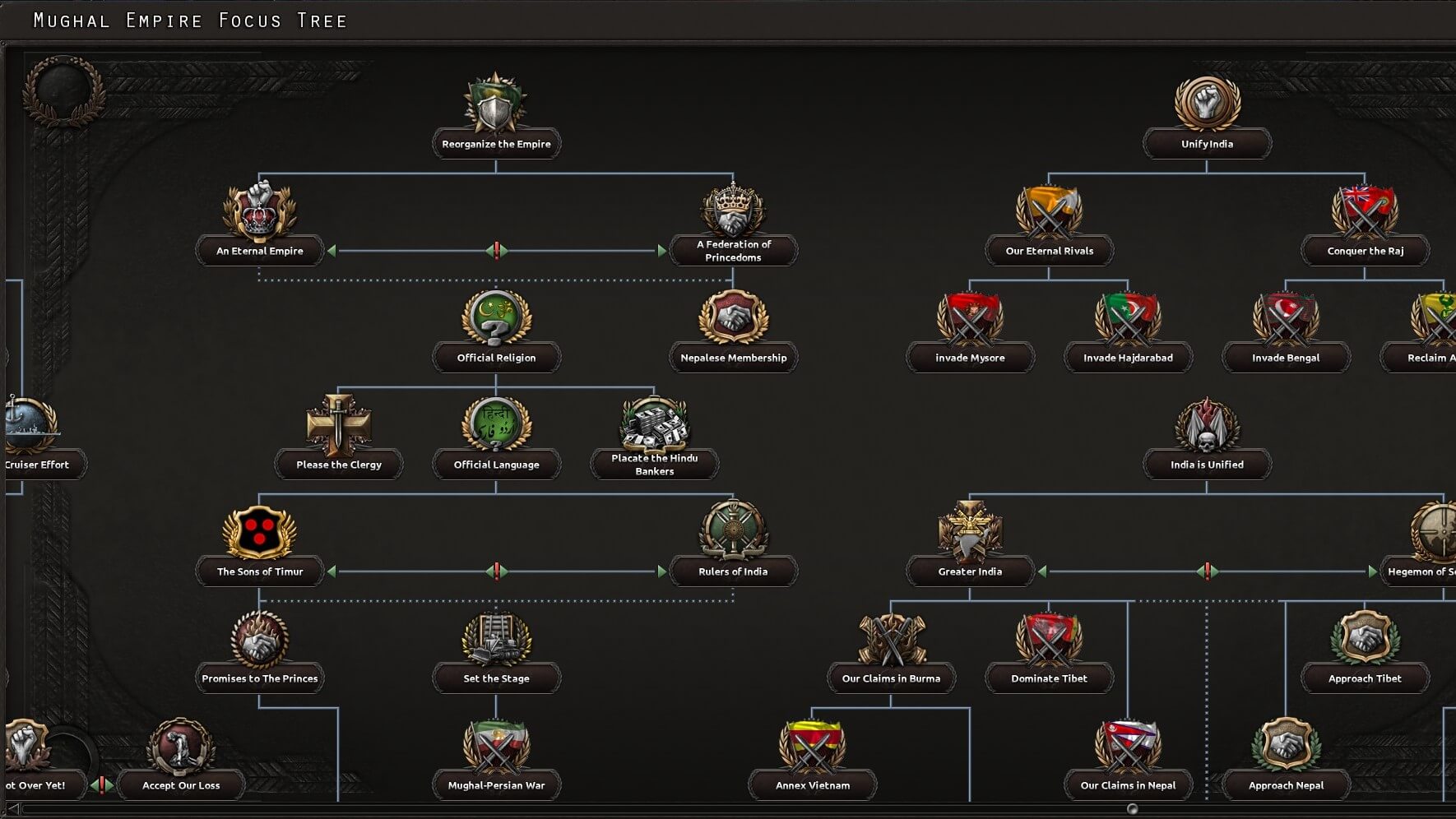Click exclusivity marker between Sons of Timur and Rulers
Image resolution: width=1456 pixels, height=819 pixels.
click(496, 571)
